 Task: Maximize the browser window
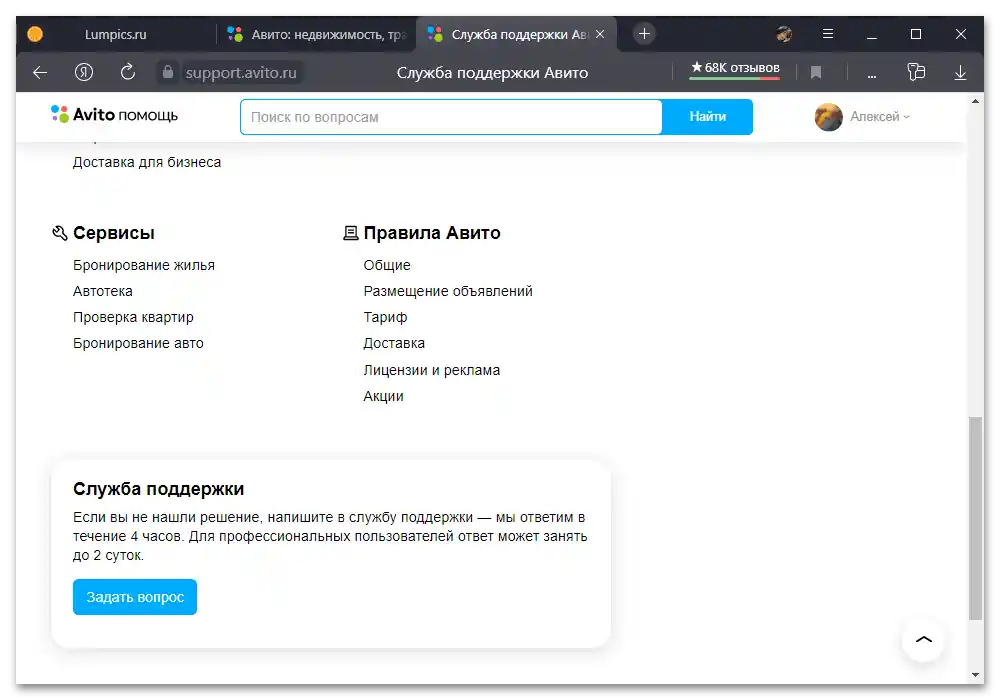point(916,34)
